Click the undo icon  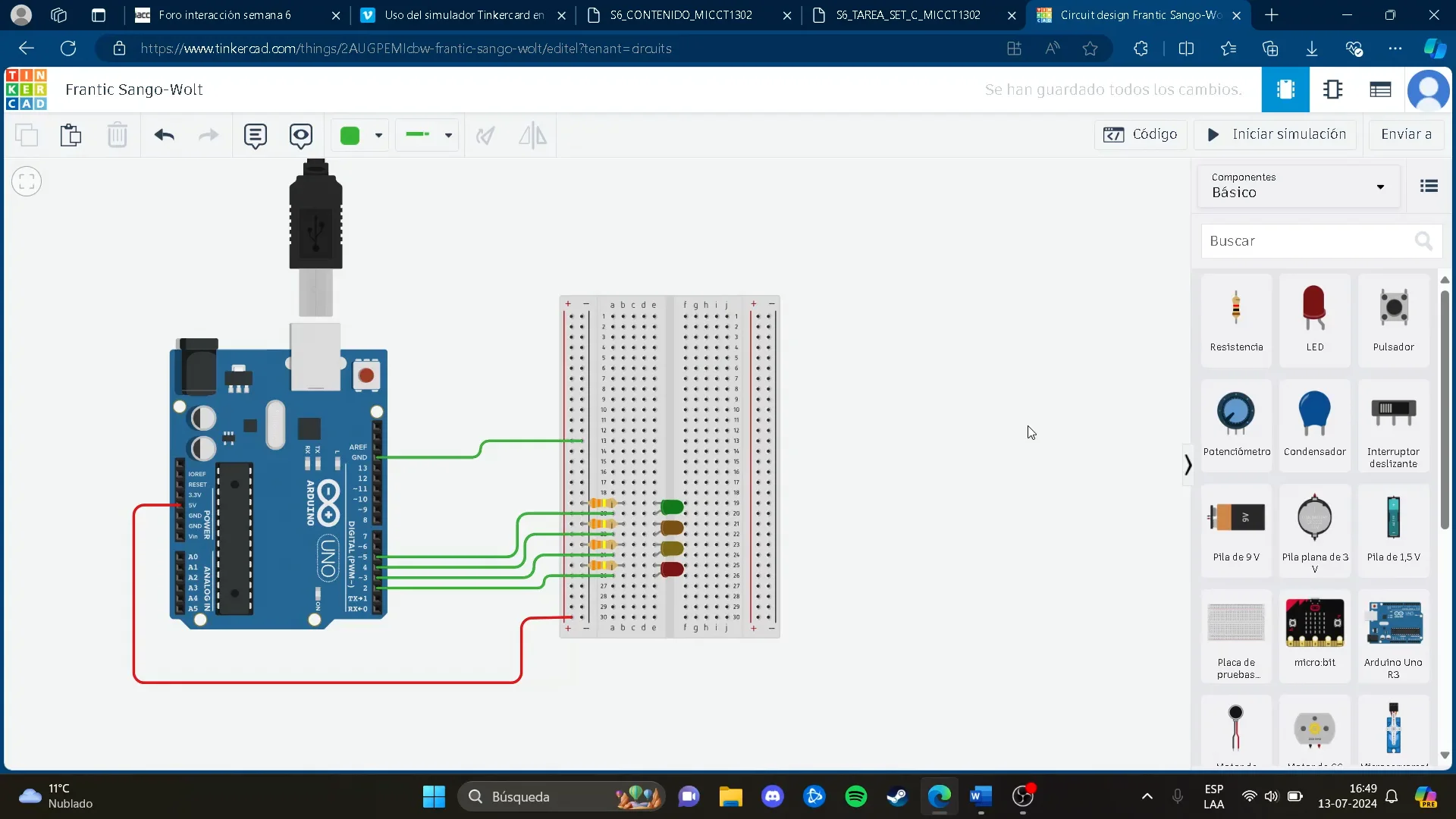point(163,135)
